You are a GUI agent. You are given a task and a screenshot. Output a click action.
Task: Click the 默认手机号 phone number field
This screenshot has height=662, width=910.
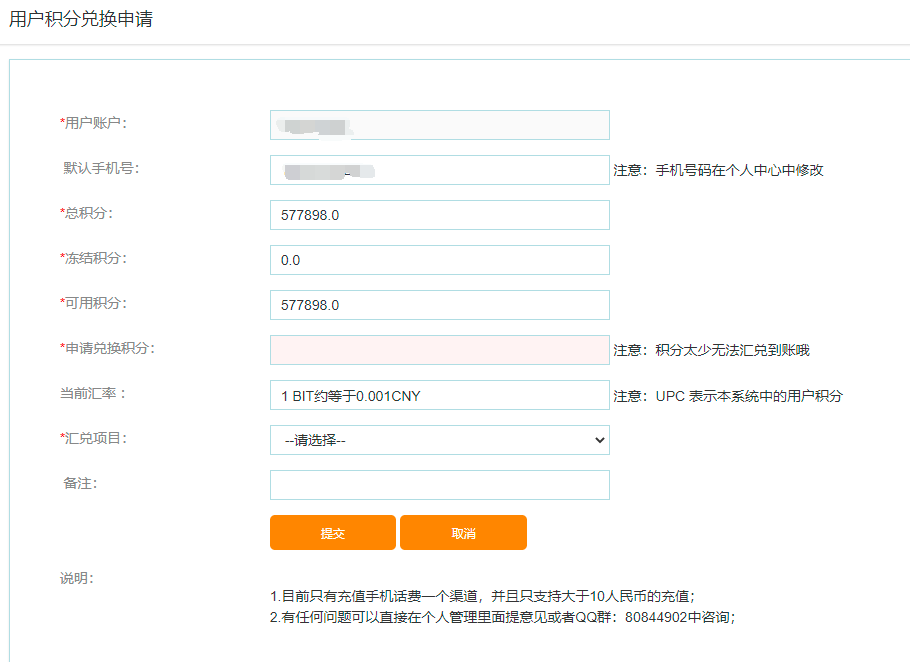[439, 170]
